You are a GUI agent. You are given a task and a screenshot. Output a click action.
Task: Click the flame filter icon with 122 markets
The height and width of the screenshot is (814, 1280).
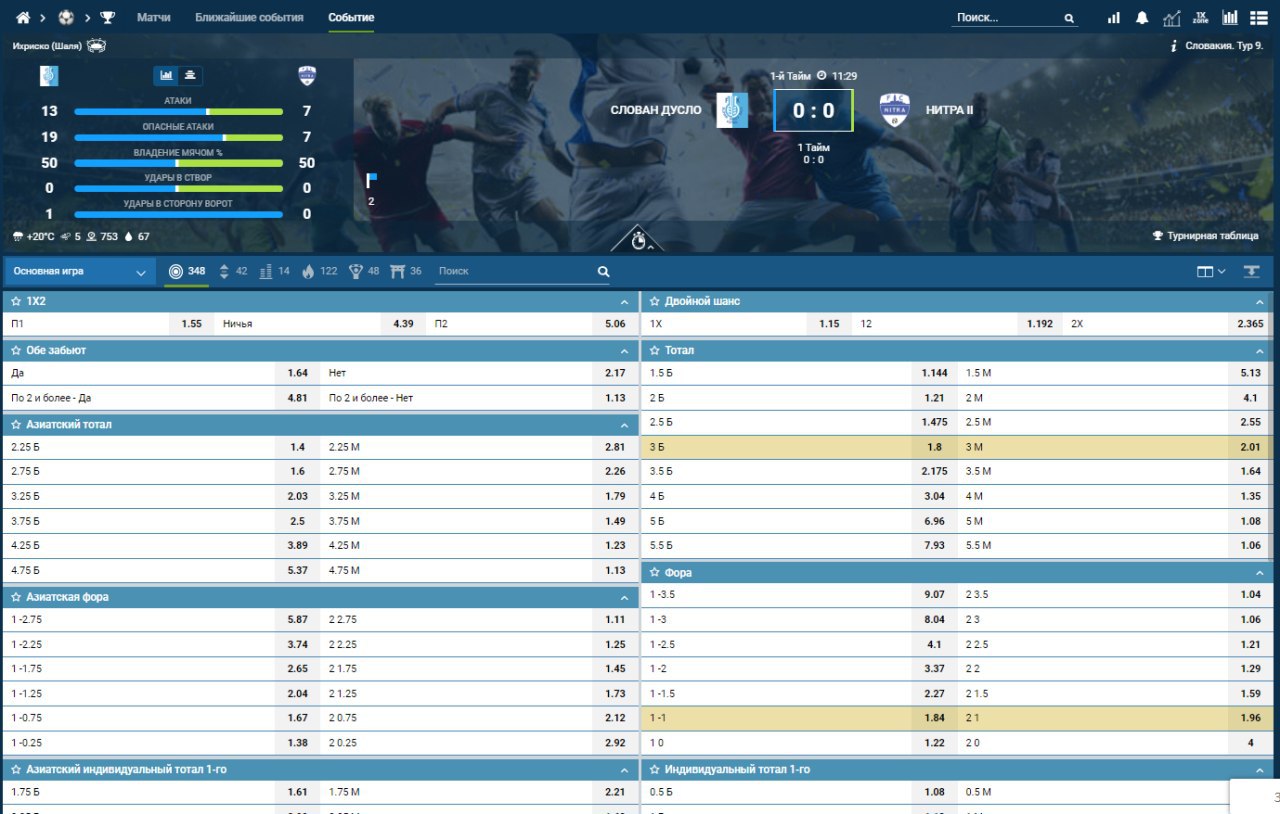[308, 271]
